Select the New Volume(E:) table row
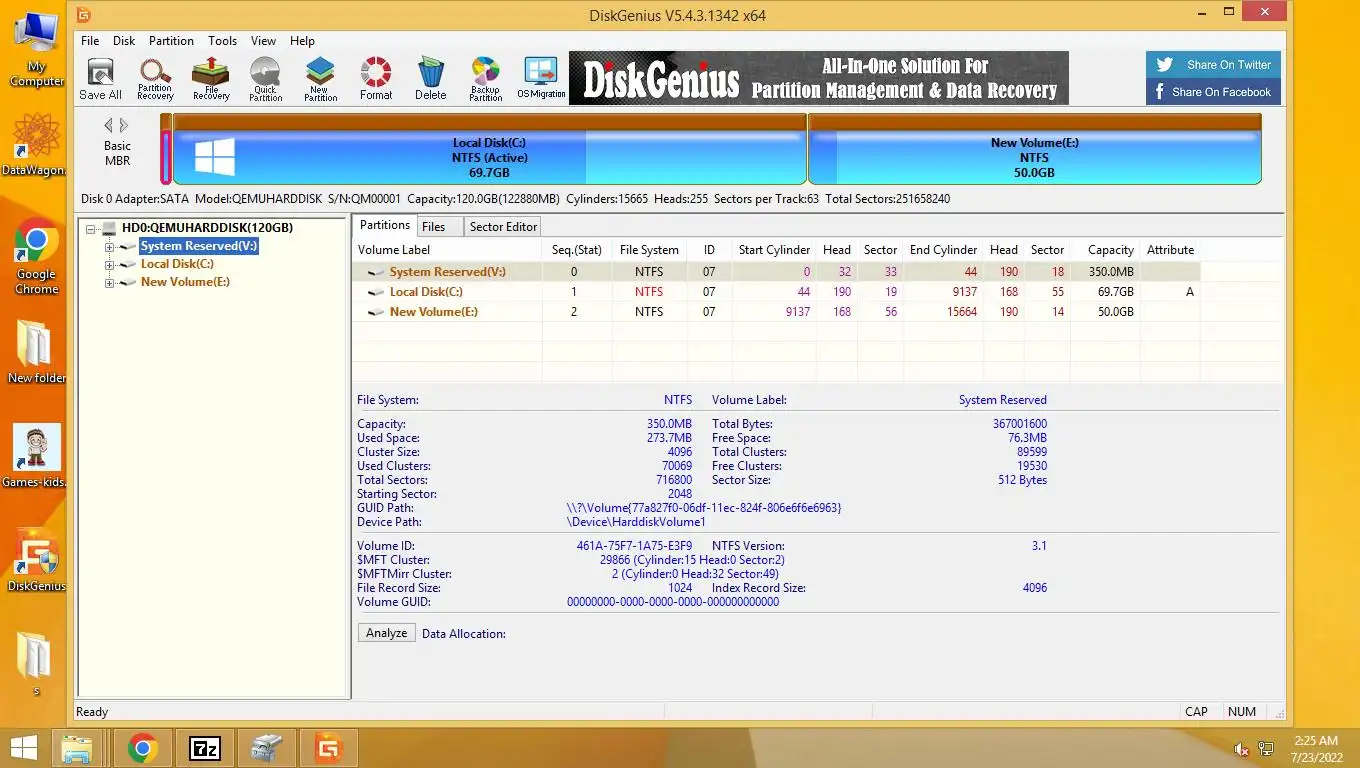 pos(776,312)
